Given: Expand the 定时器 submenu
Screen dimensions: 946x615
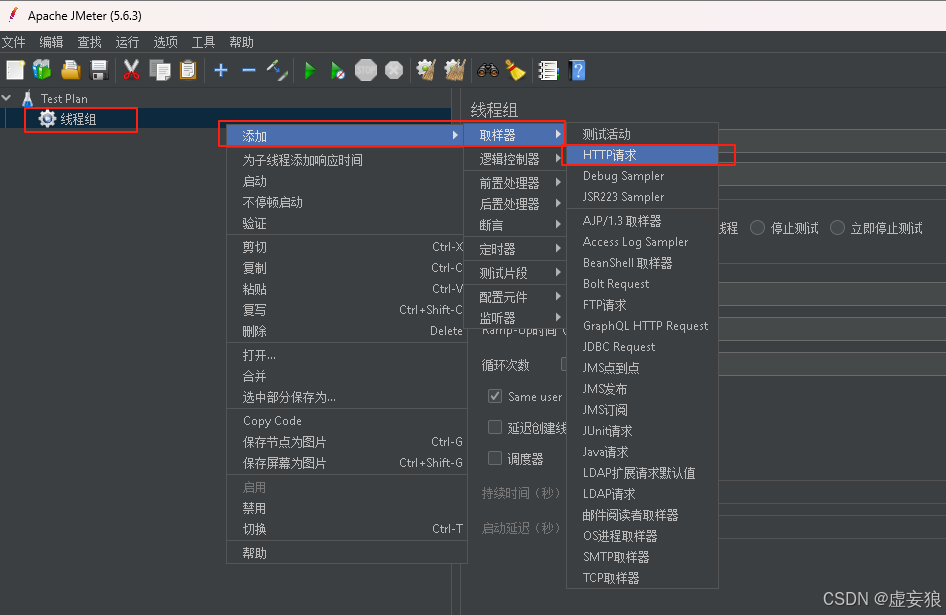Looking at the screenshot, I should (515, 249).
